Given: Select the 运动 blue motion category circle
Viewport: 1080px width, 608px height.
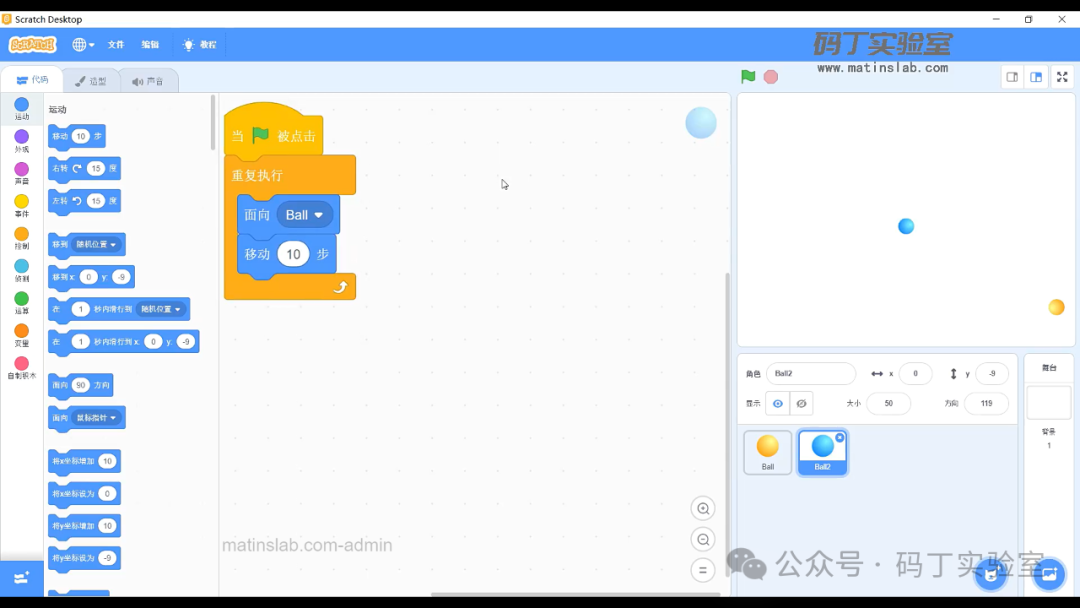Looking at the screenshot, I should tap(21, 105).
